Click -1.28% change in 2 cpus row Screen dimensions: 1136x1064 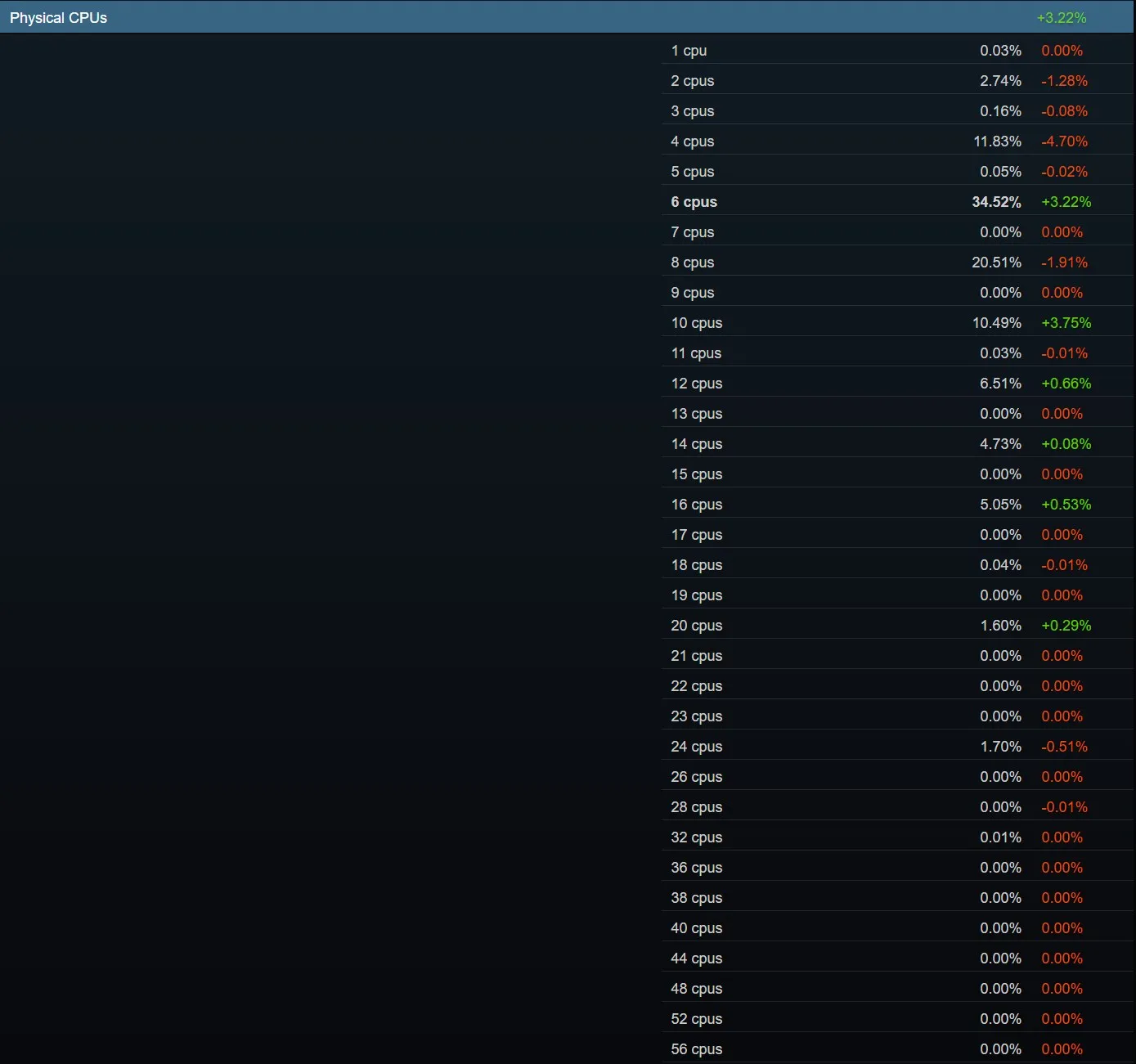pos(1064,81)
